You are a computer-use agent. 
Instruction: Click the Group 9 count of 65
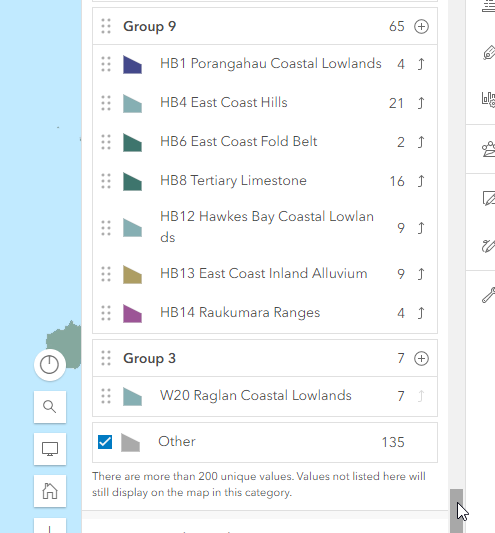click(x=397, y=27)
